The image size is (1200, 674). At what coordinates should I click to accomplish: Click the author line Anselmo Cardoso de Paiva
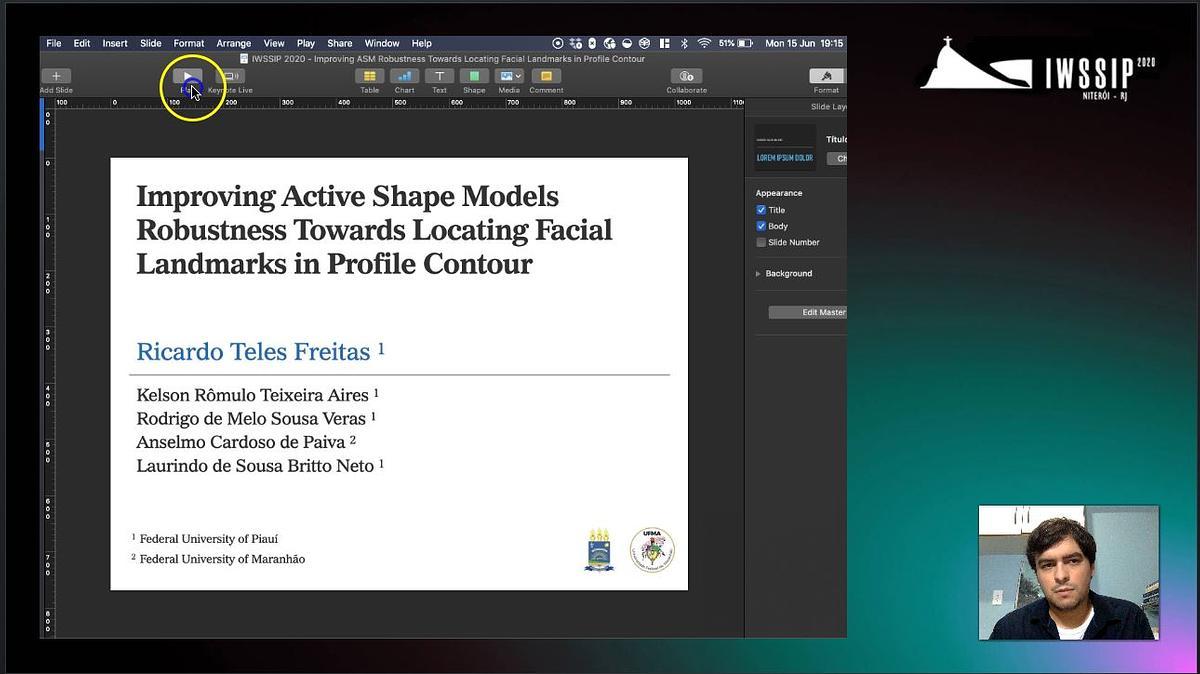246,442
